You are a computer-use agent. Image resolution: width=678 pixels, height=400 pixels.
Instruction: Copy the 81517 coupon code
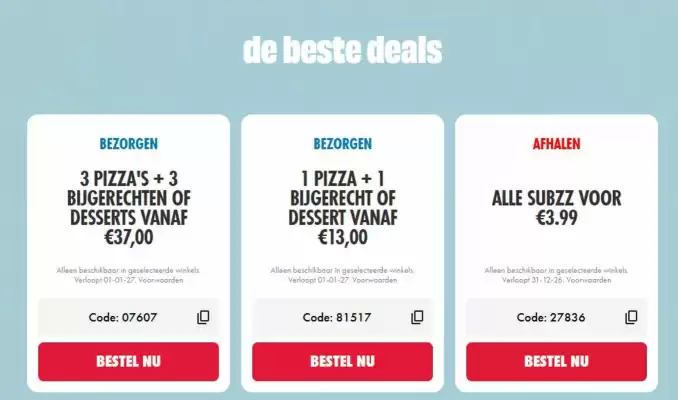[x=417, y=318]
